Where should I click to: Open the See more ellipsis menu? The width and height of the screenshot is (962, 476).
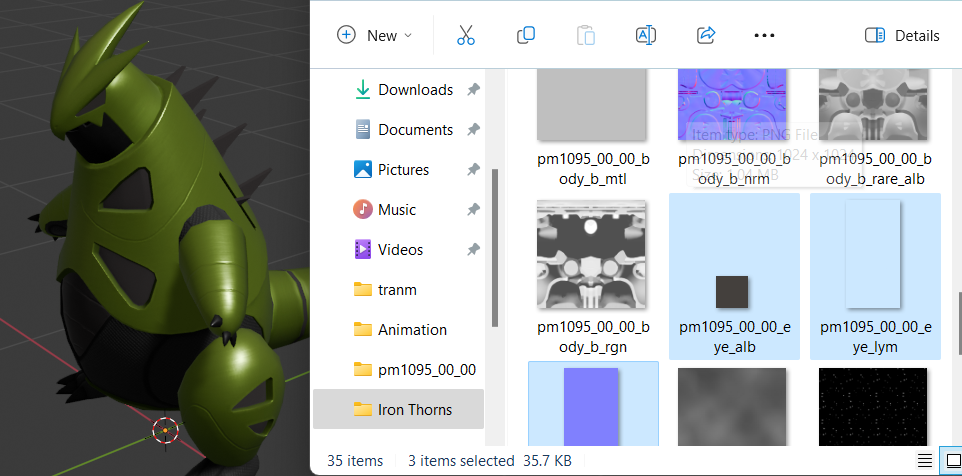(764, 36)
